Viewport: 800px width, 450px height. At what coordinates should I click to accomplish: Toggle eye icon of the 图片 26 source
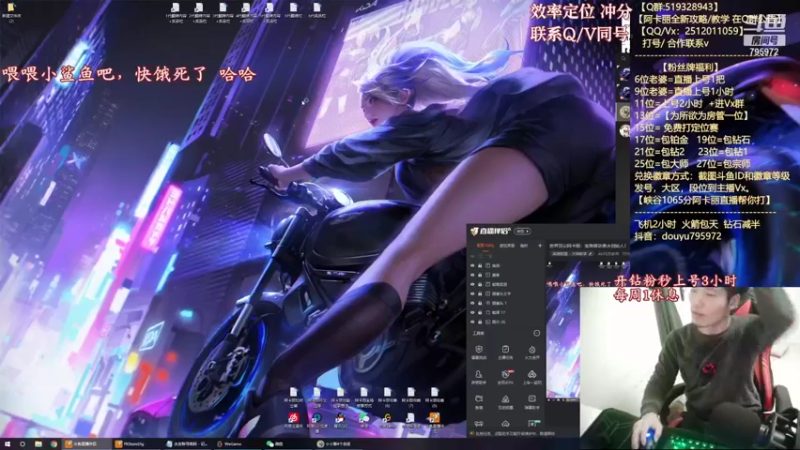click(x=472, y=322)
